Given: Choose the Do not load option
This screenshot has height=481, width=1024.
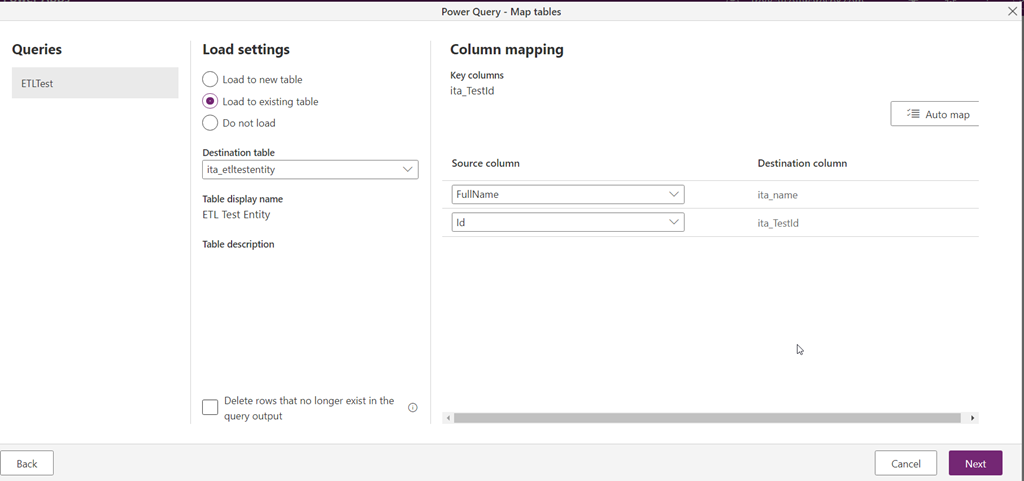Looking at the screenshot, I should click(x=210, y=123).
